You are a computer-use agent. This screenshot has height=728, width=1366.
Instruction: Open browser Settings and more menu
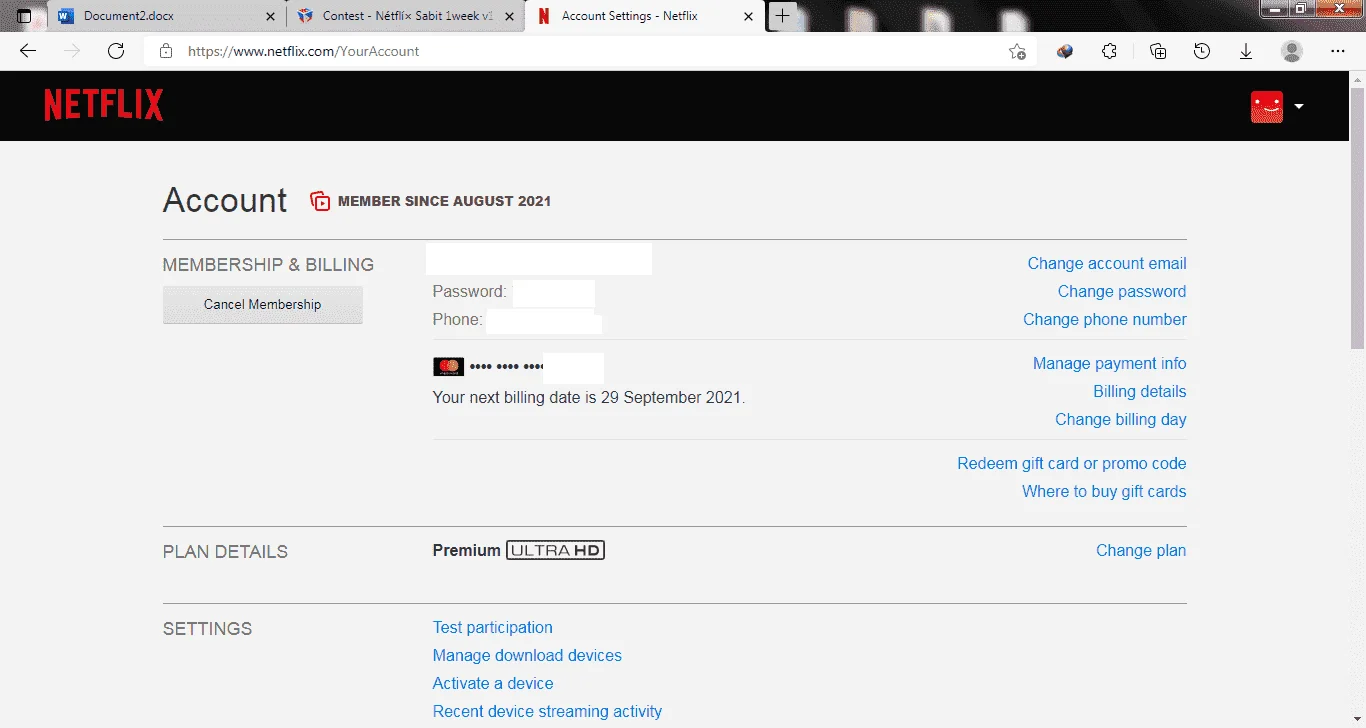tap(1338, 51)
